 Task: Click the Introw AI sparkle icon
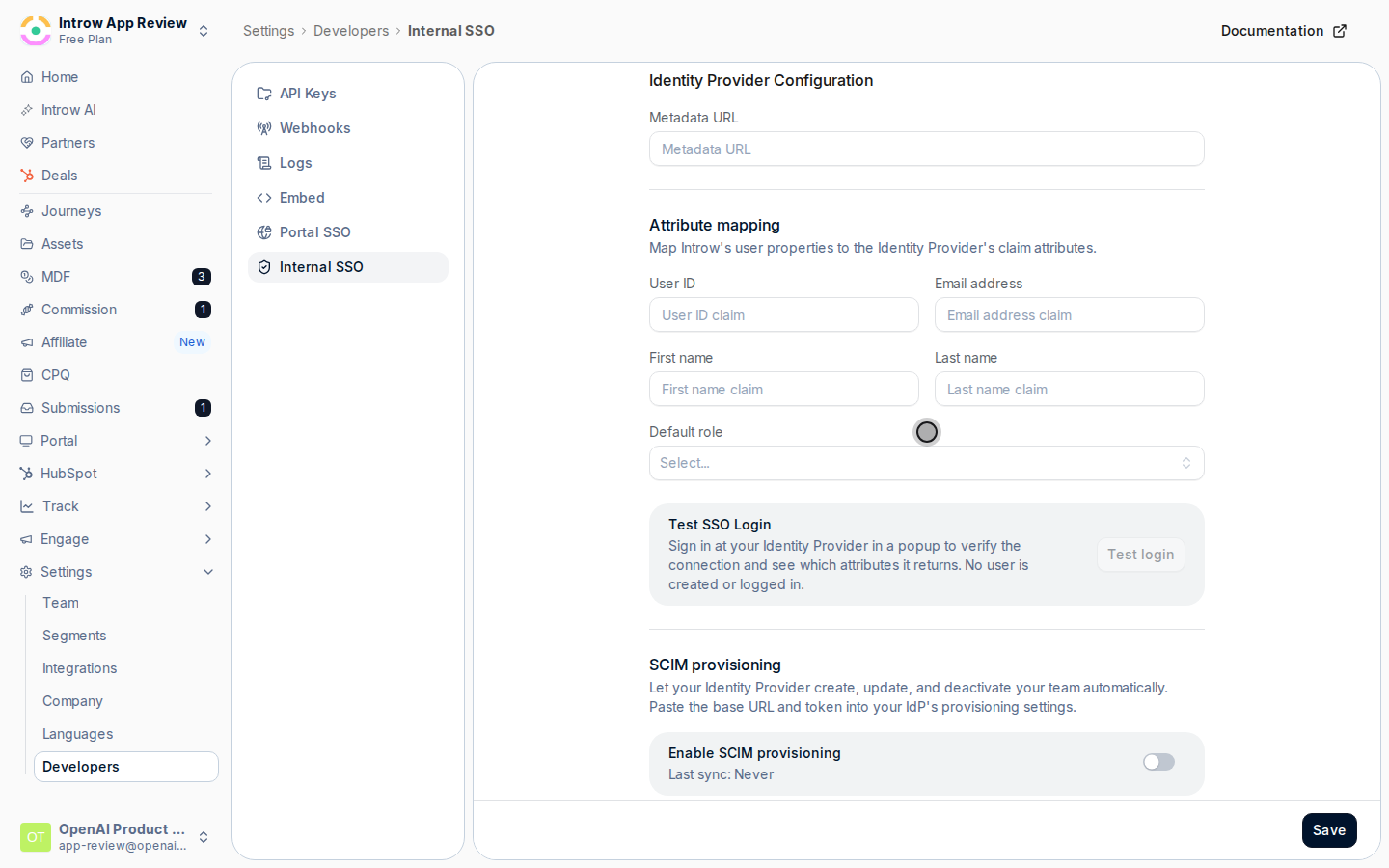27,110
